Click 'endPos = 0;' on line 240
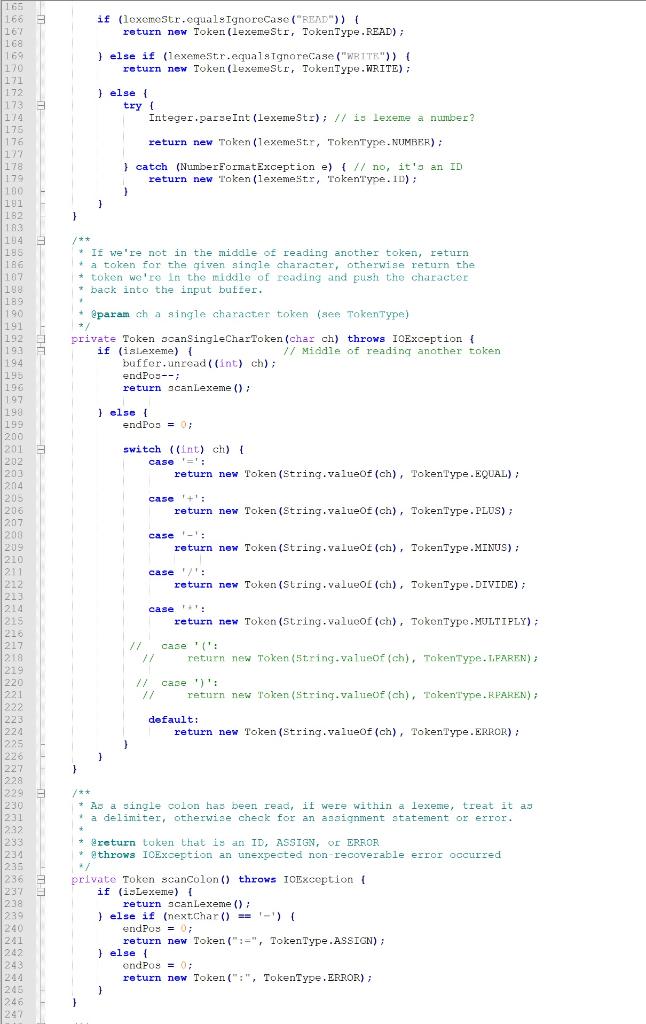 pyautogui.click(x=157, y=929)
